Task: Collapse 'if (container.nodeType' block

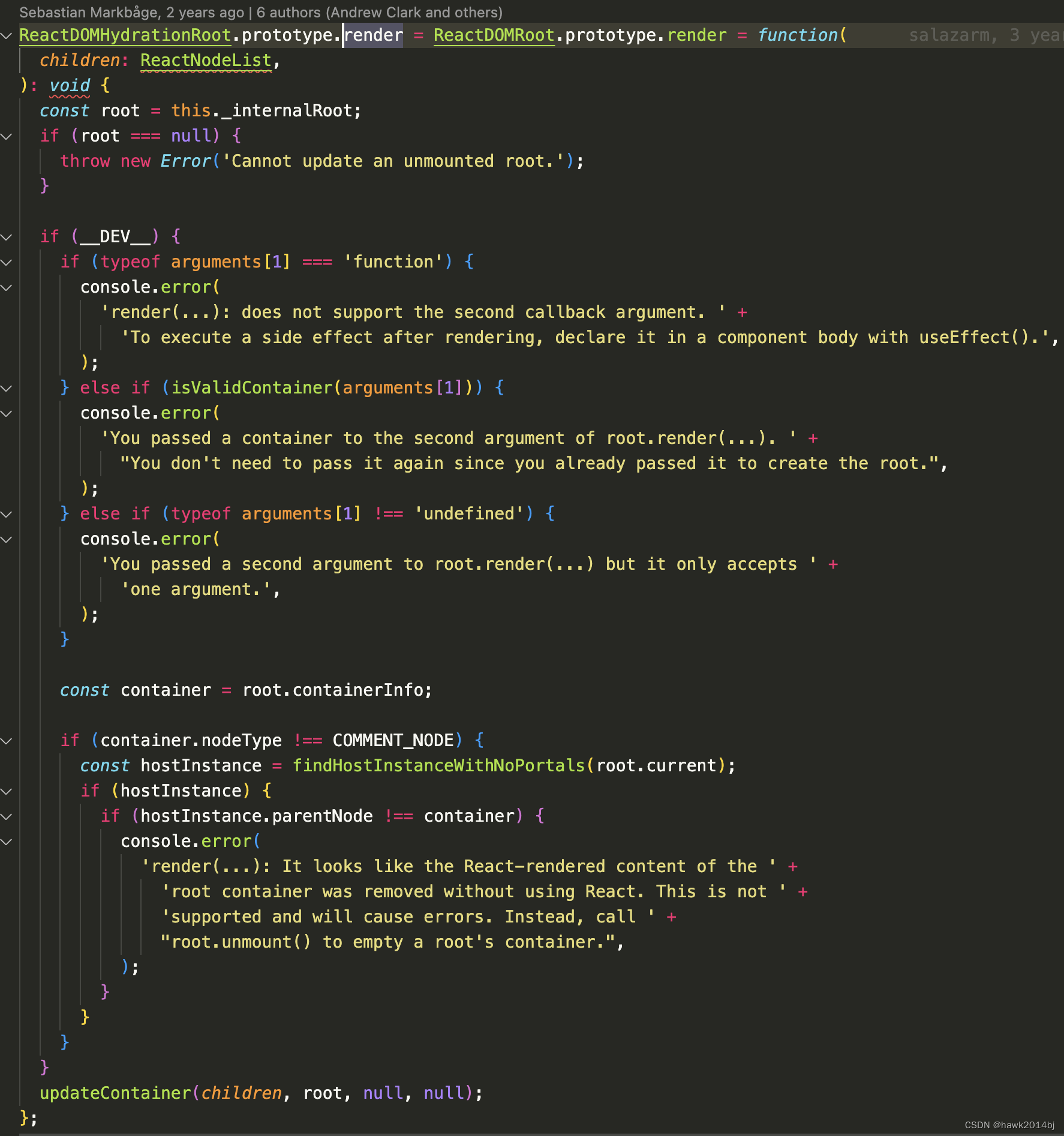Action: click(7, 741)
